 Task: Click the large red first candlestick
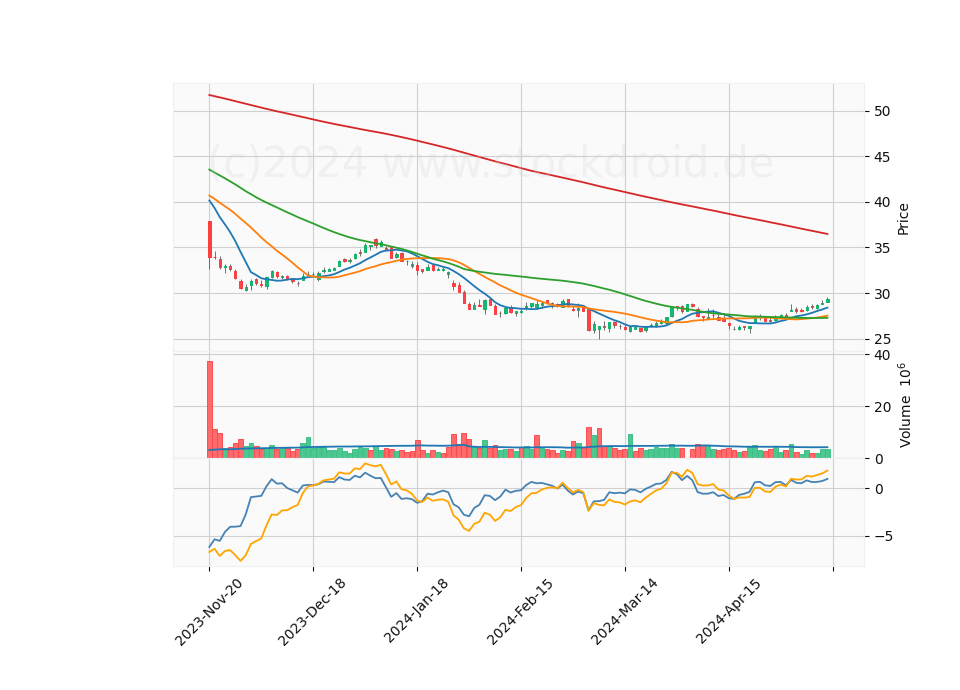[x=209, y=239]
